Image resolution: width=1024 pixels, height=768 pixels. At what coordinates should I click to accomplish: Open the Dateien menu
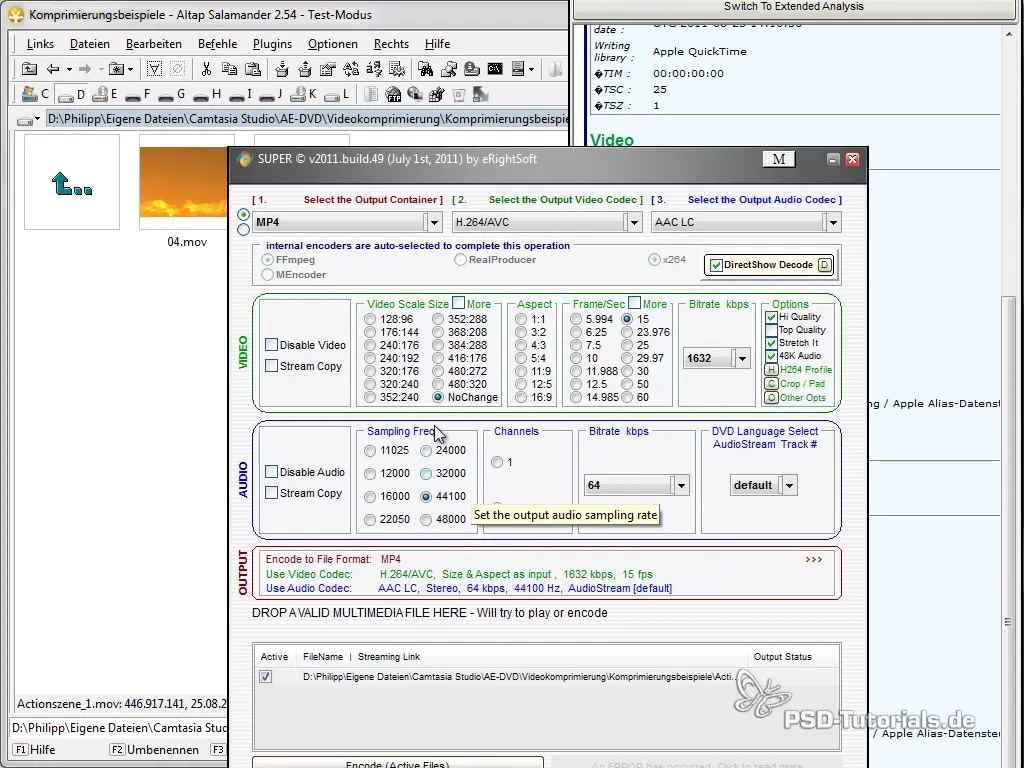coord(89,44)
